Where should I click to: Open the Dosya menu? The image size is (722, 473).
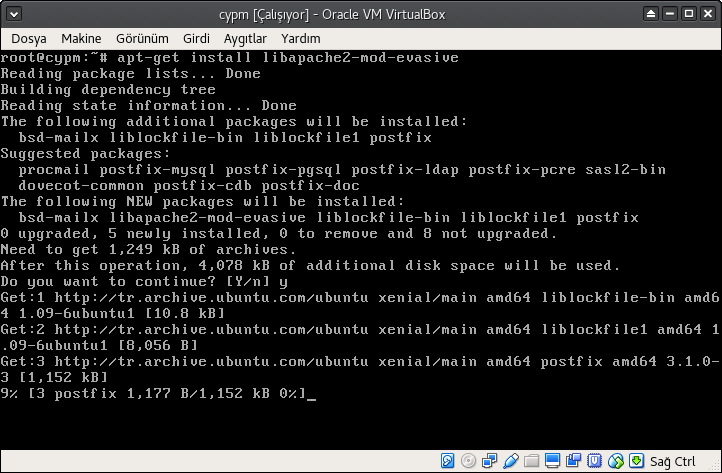click(29, 38)
